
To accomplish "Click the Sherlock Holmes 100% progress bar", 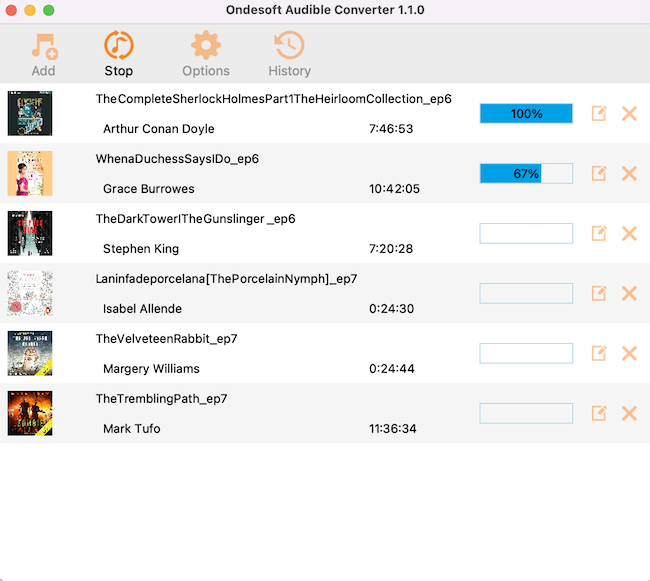I will tap(526, 114).
